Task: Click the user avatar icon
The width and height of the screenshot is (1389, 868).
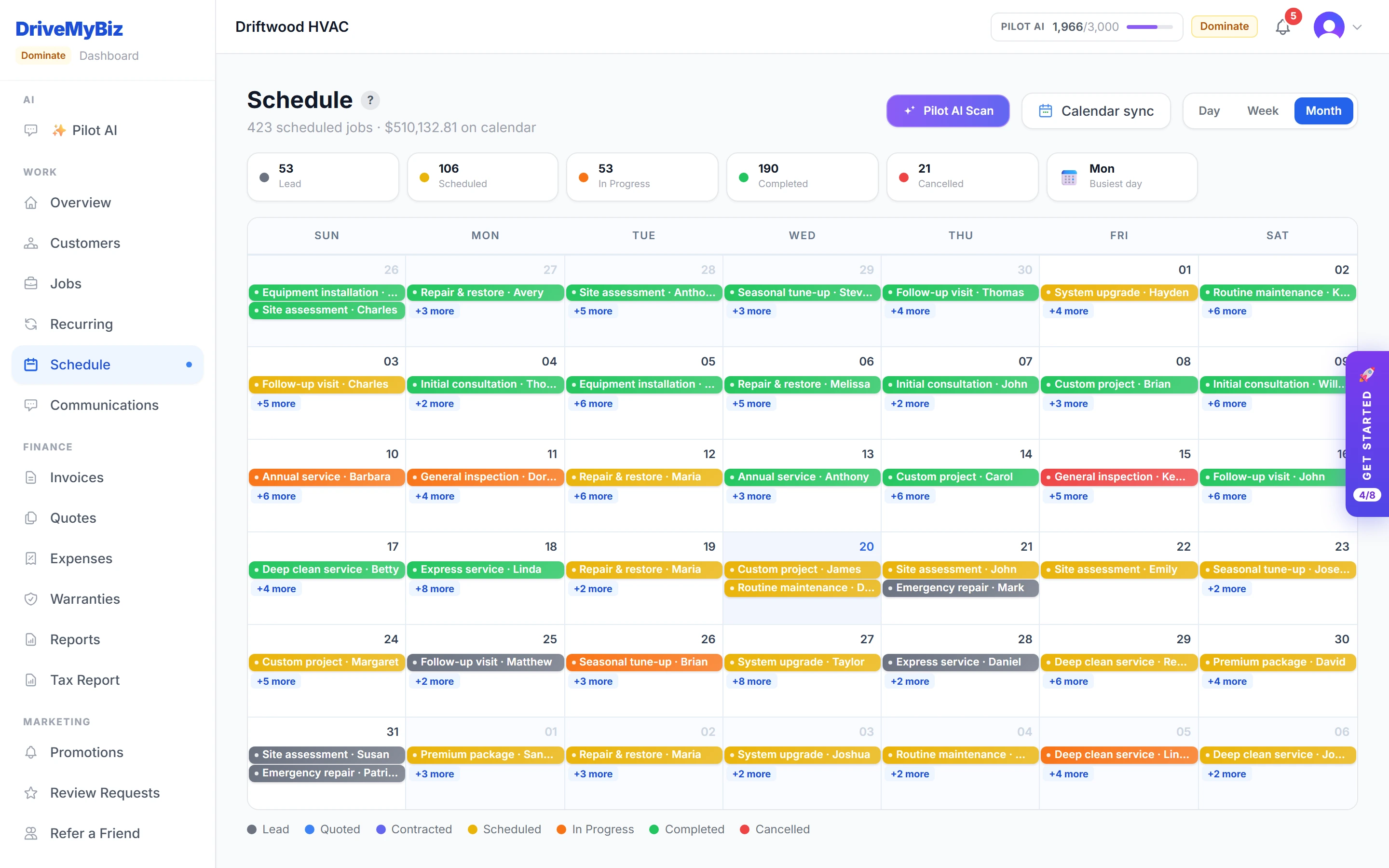Action: click(x=1329, y=27)
